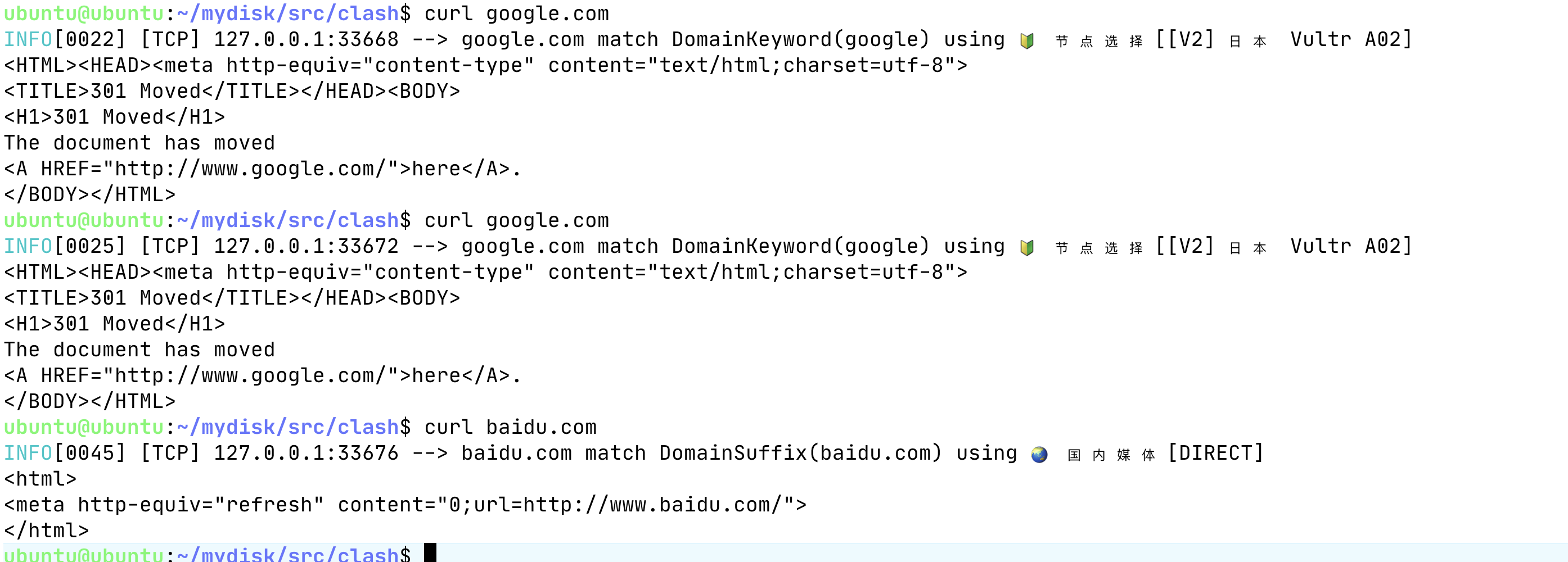
Task: Click the first "<H1>301 Moved</H1>" line
Action: (114, 117)
